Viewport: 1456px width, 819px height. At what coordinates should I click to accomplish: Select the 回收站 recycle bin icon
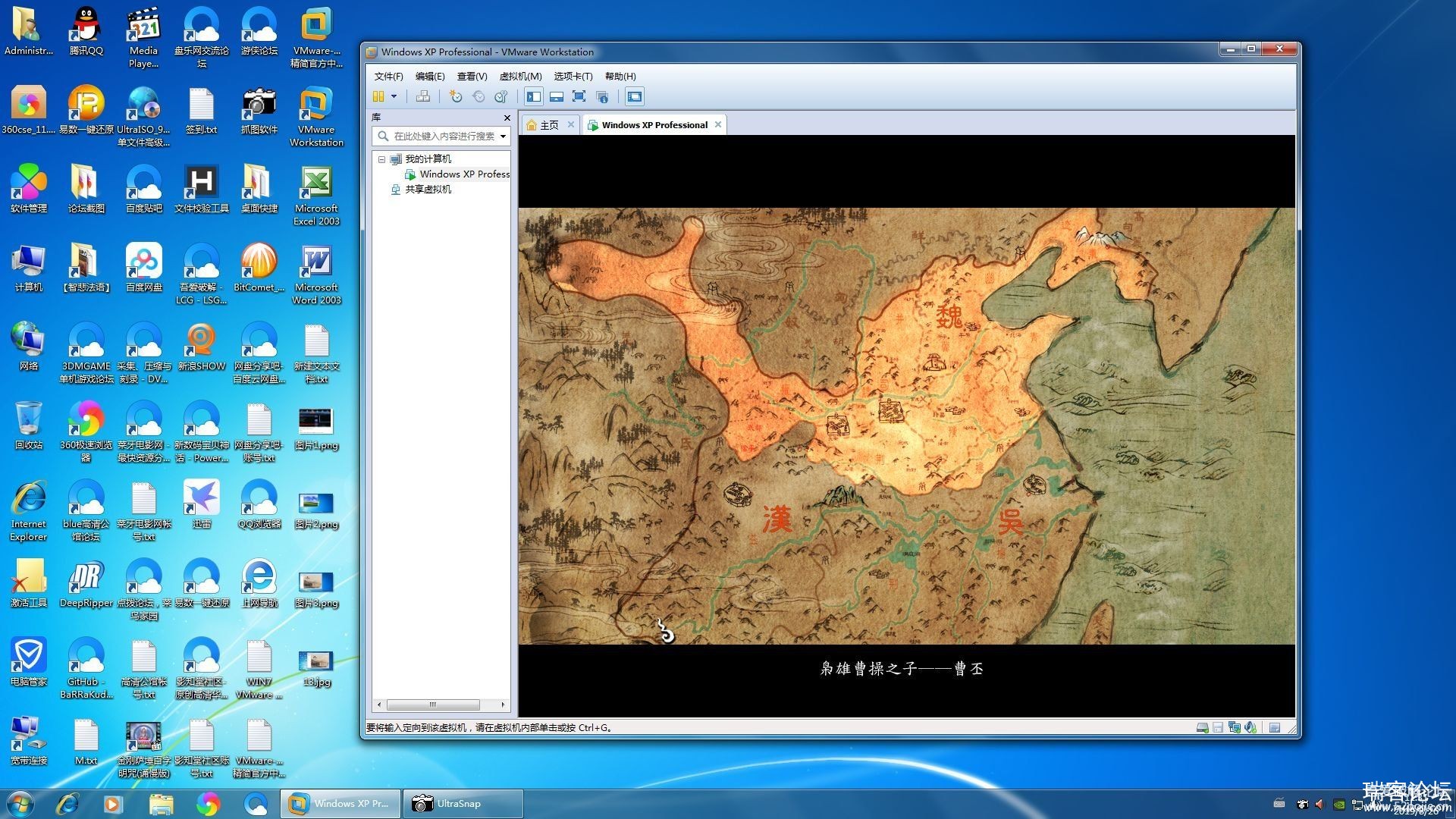[x=29, y=425]
